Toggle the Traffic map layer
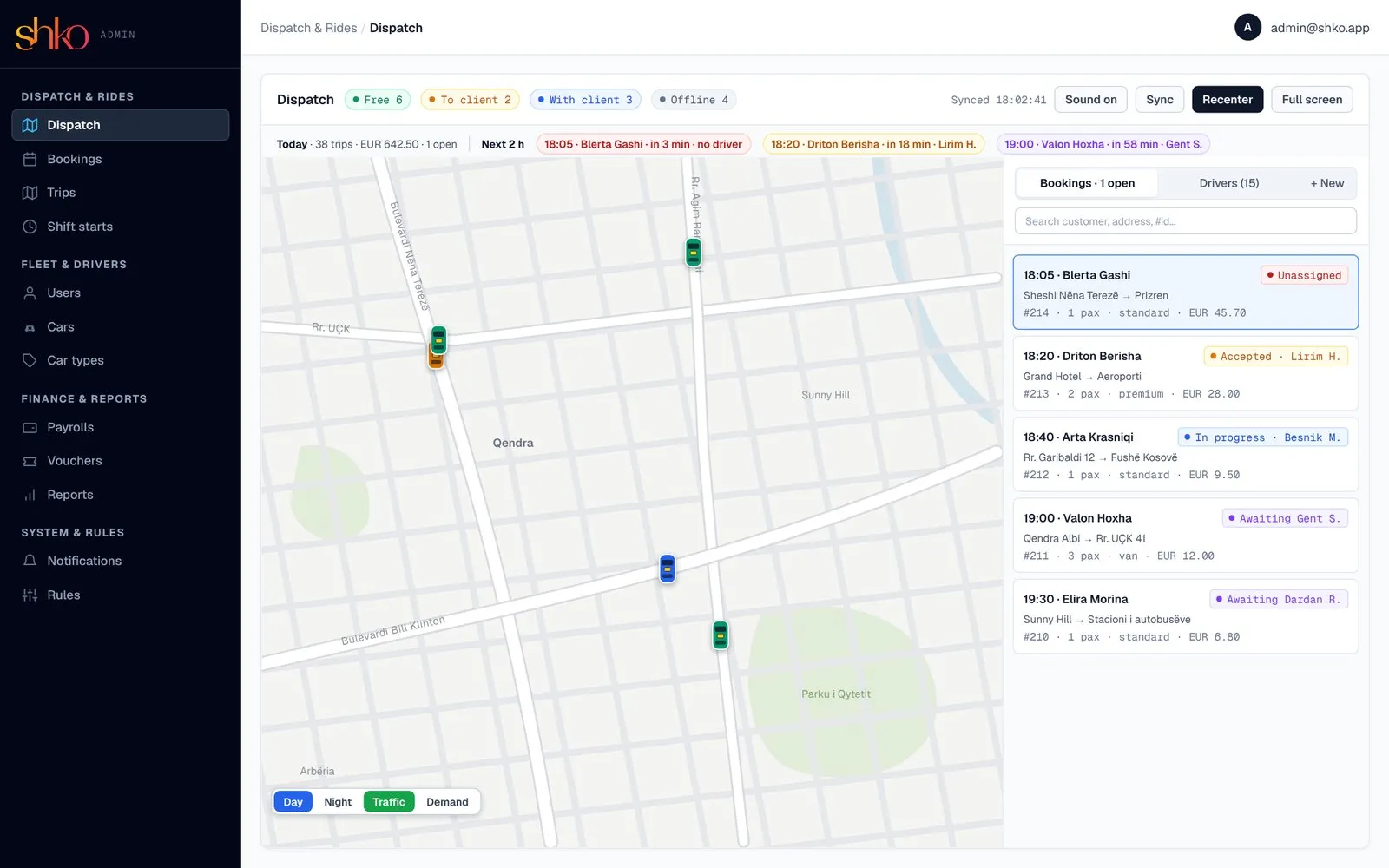Image resolution: width=1389 pixels, height=868 pixels. 389,802
